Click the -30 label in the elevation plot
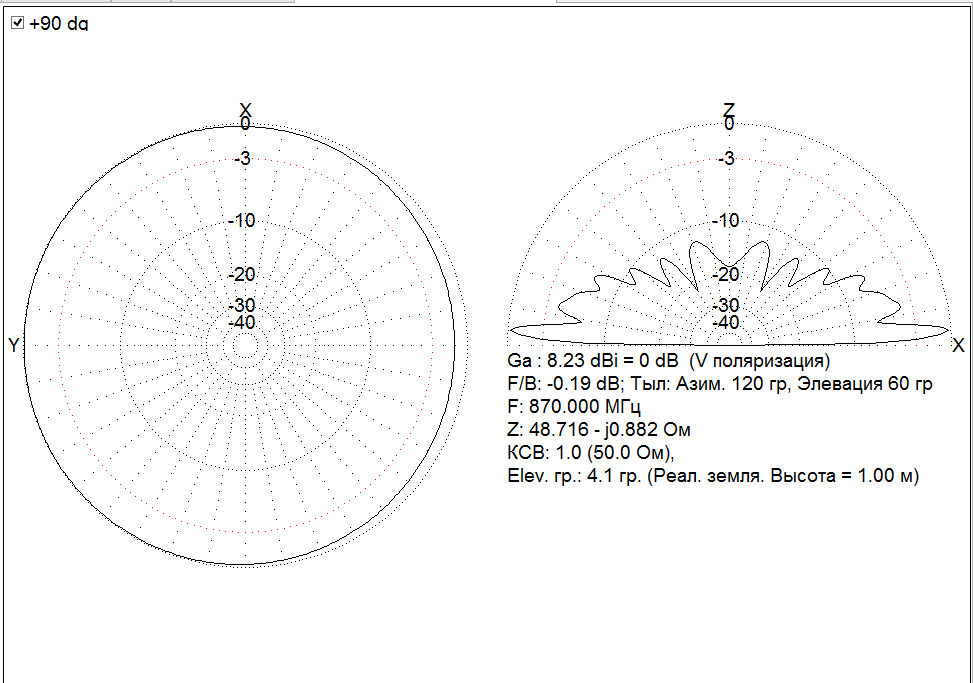 (x=725, y=305)
